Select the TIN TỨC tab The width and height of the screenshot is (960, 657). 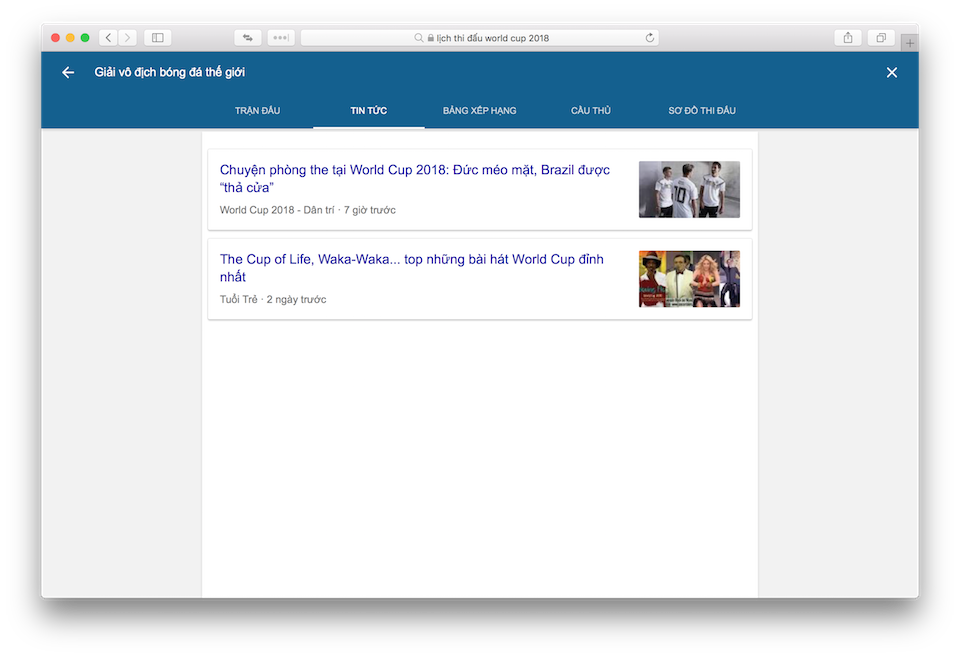click(x=369, y=111)
